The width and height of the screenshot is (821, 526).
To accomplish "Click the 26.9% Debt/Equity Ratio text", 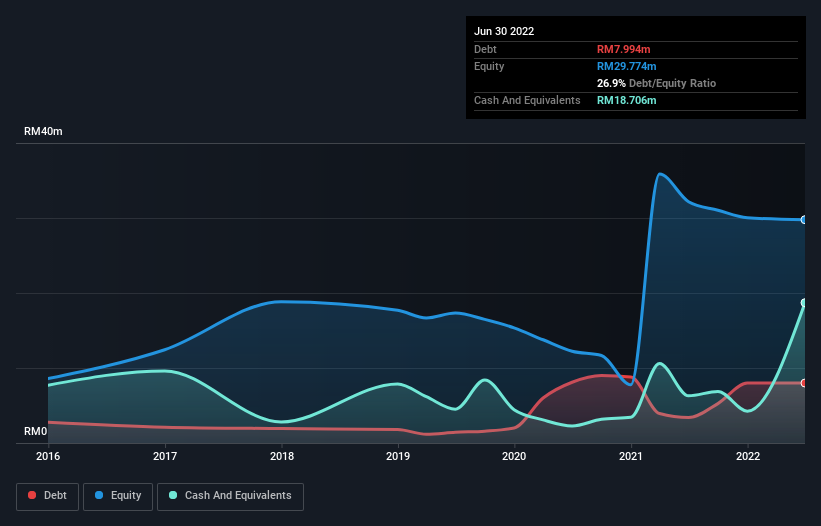I will [x=657, y=83].
